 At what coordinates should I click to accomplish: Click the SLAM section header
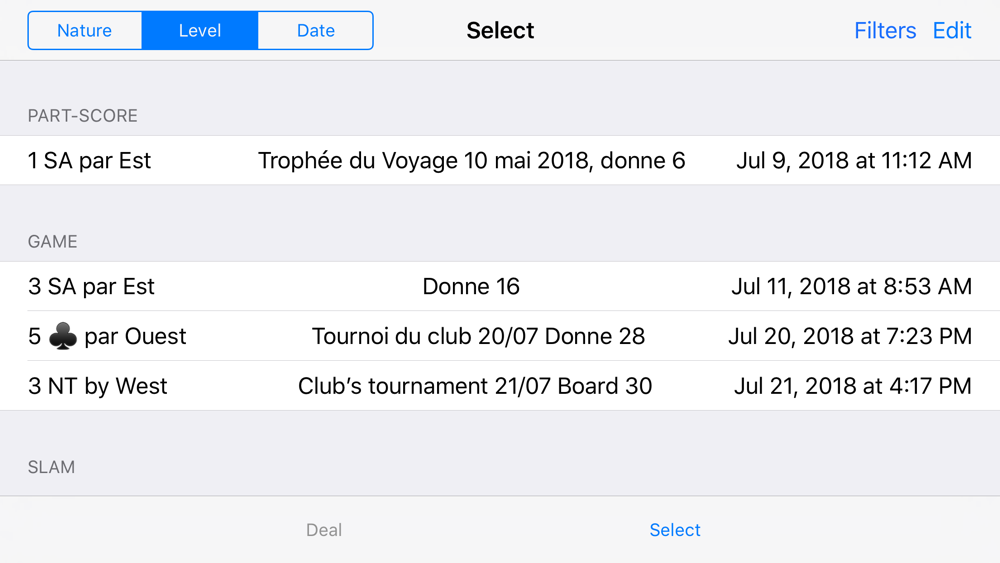[52, 467]
